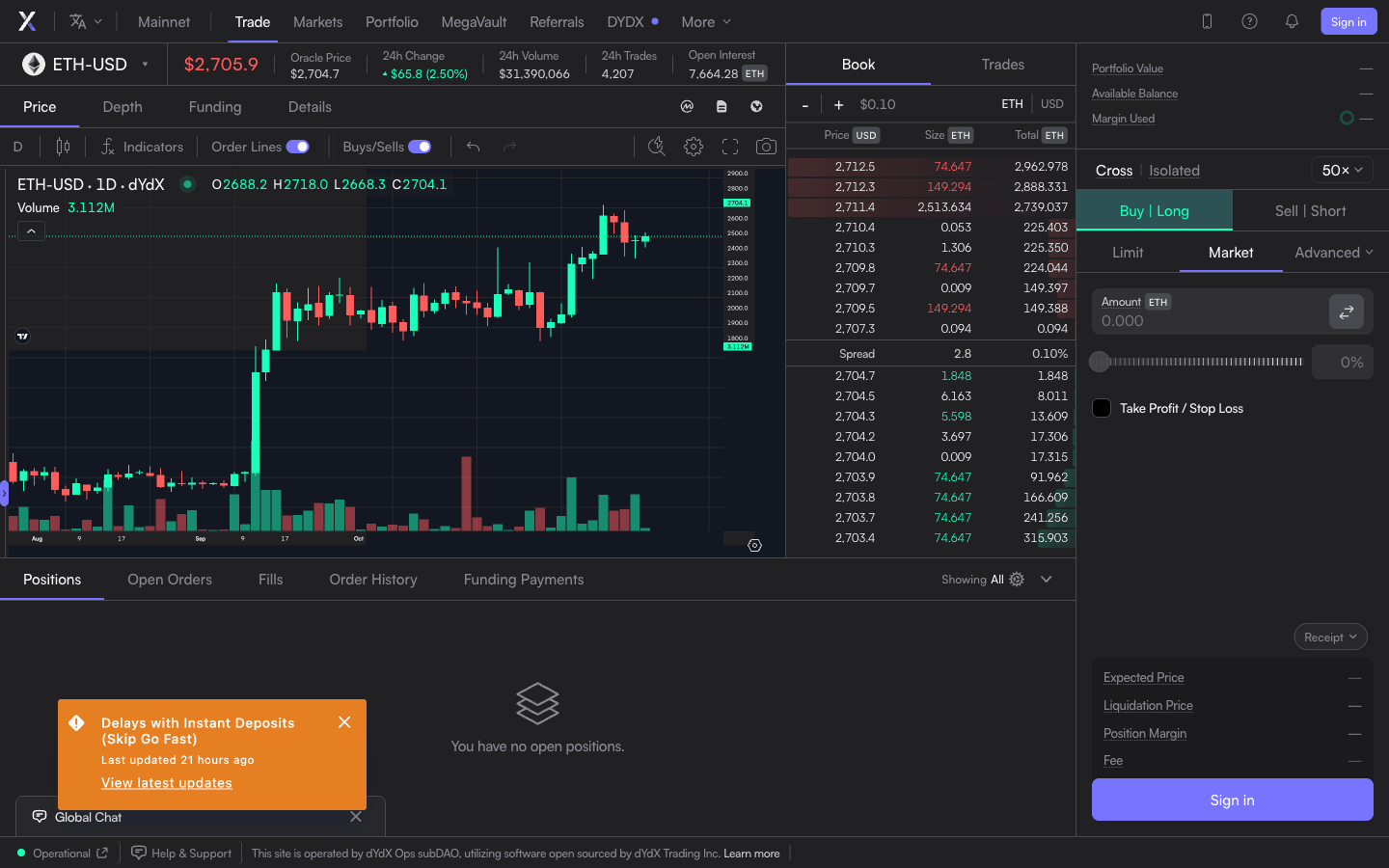The image size is (1389, 868).
Task: Open the help circle icon
Action: click(1249, 21)
